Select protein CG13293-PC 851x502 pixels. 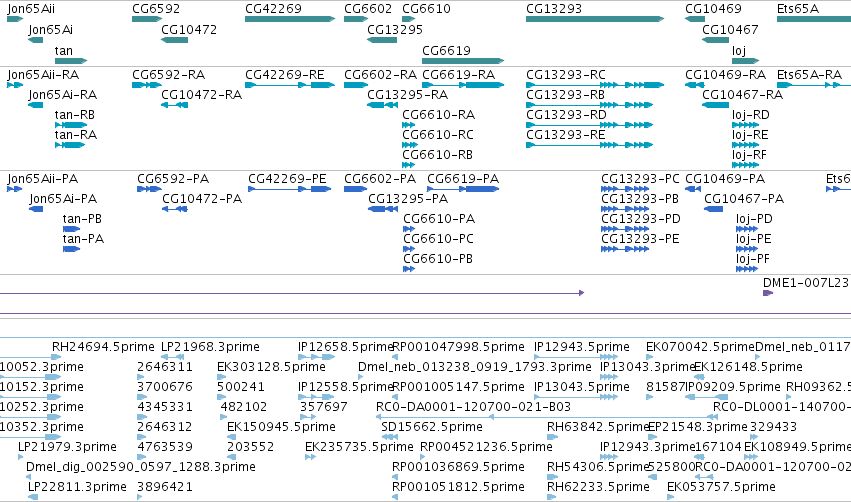coord(640,179)
